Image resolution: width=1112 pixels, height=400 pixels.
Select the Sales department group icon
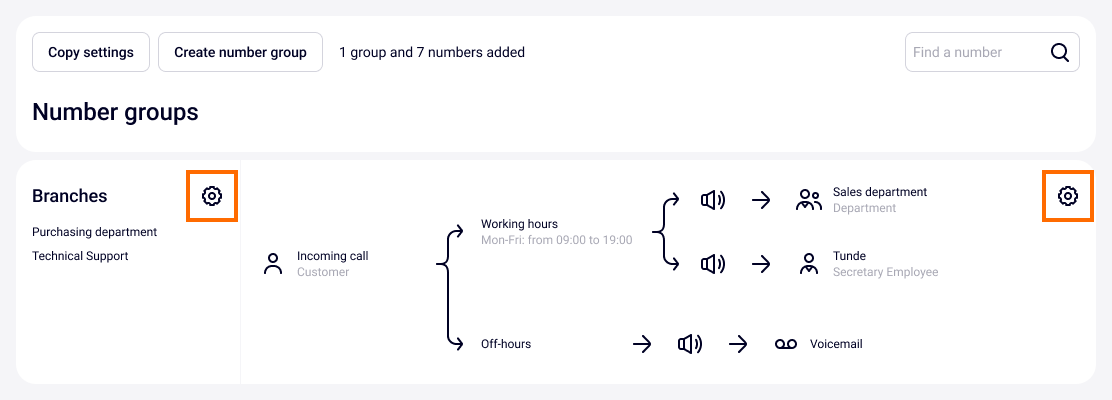click(808, 200)
